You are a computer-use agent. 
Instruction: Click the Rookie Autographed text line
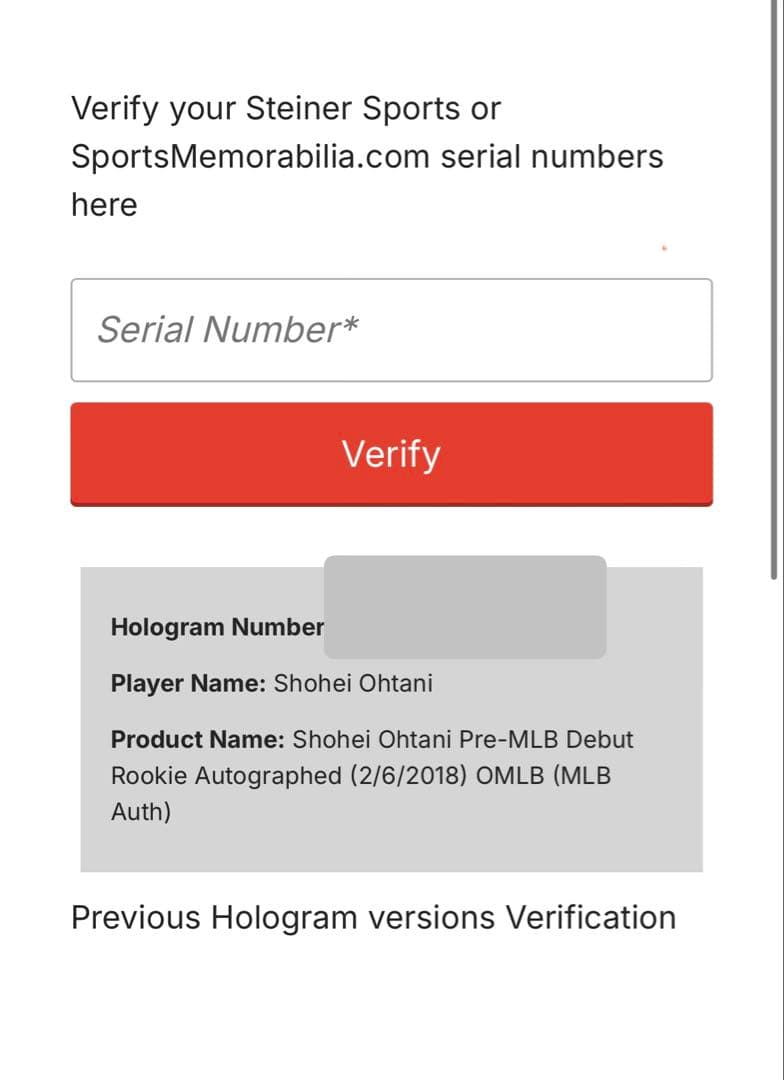227,776
